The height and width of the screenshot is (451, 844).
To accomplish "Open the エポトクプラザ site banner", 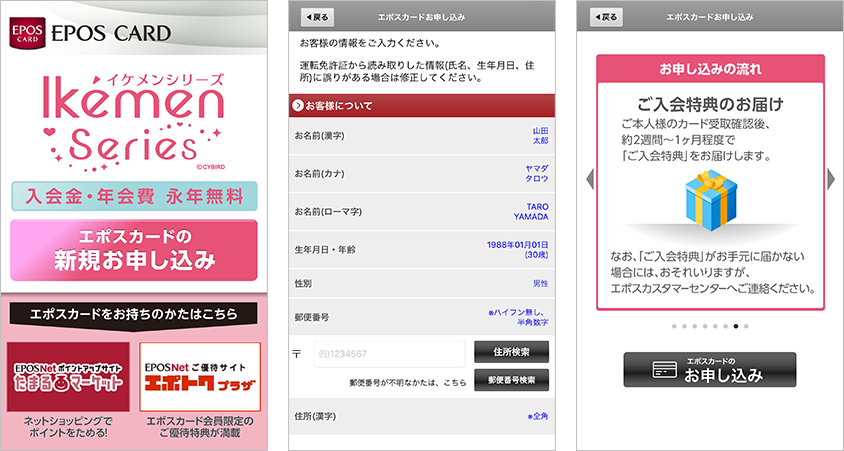I will (200, 377).
